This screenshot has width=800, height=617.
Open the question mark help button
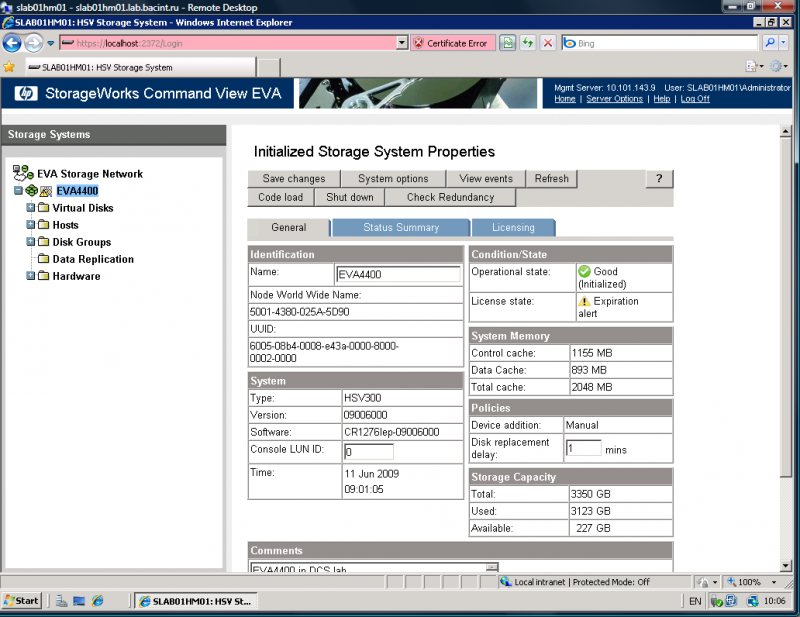[x=659, y=179]
